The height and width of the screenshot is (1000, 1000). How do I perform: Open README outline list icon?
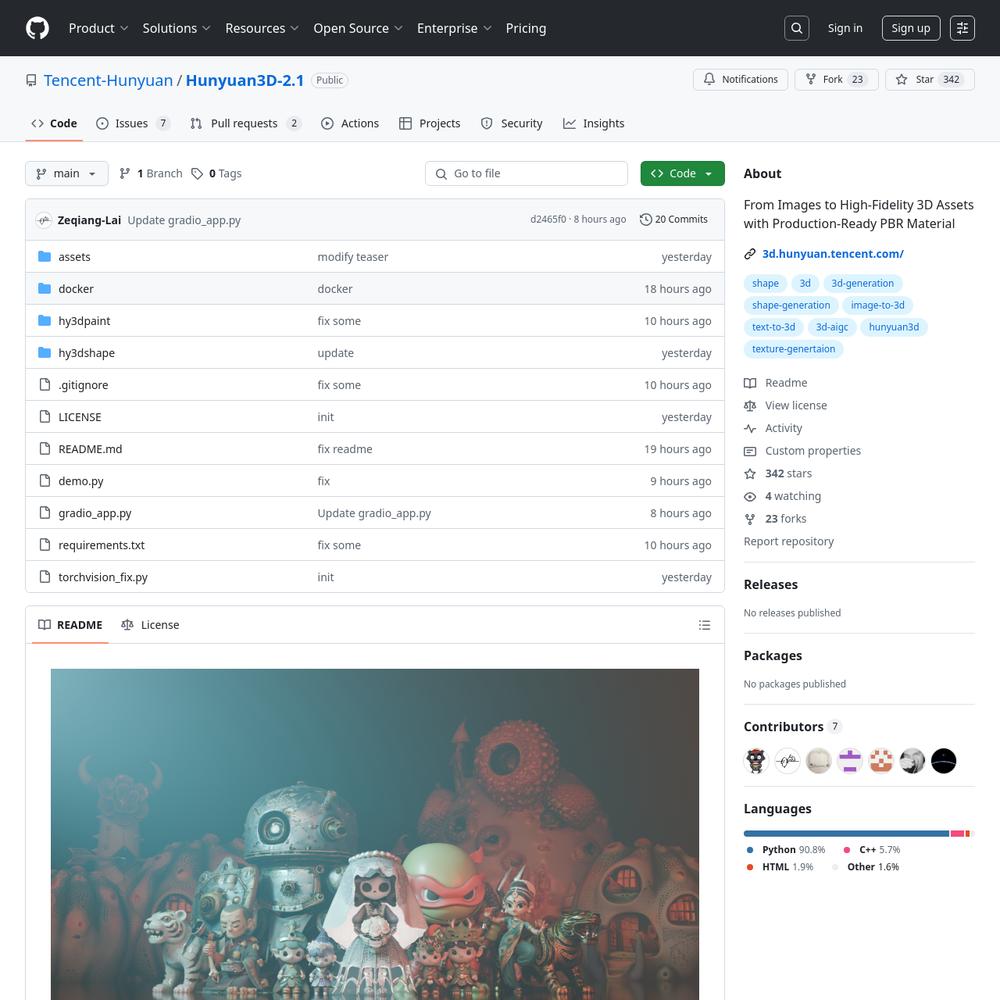coord(704,625)
